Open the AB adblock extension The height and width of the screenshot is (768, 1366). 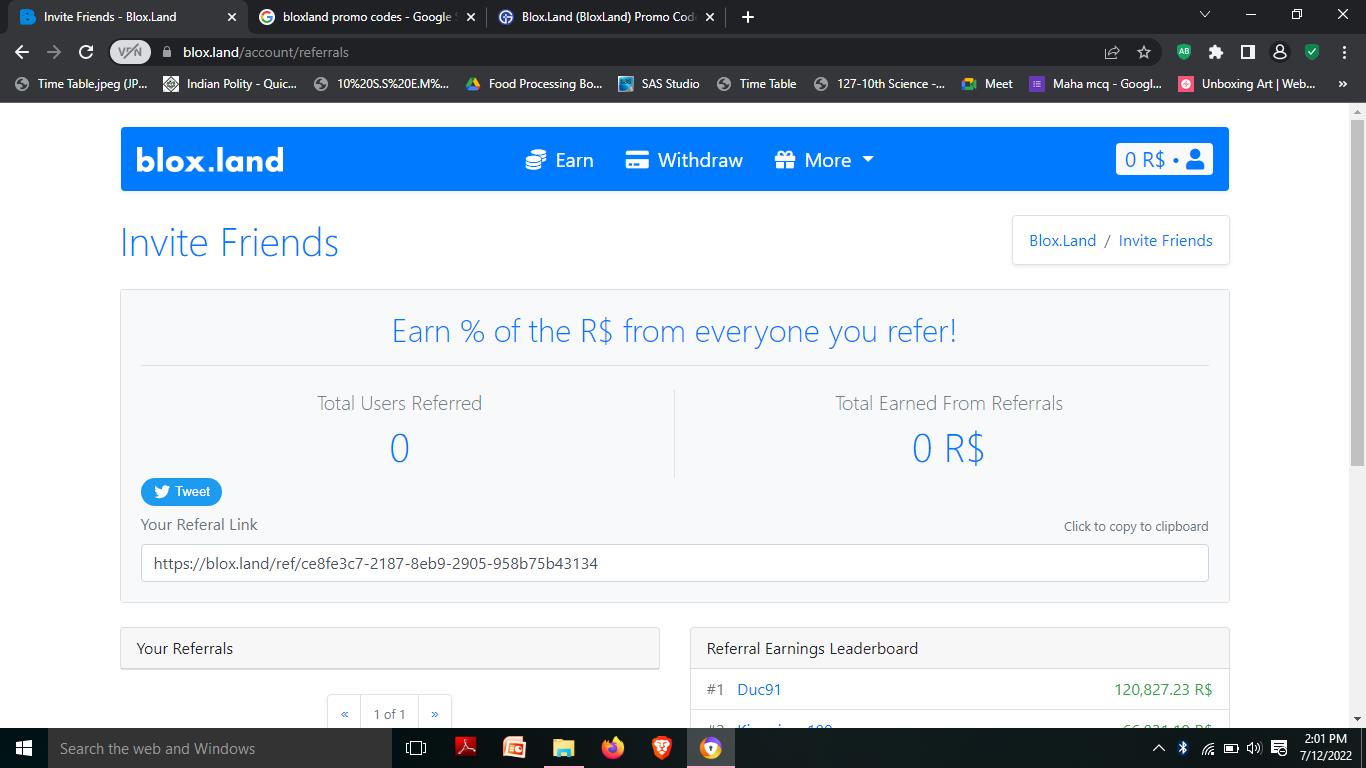1184,52
